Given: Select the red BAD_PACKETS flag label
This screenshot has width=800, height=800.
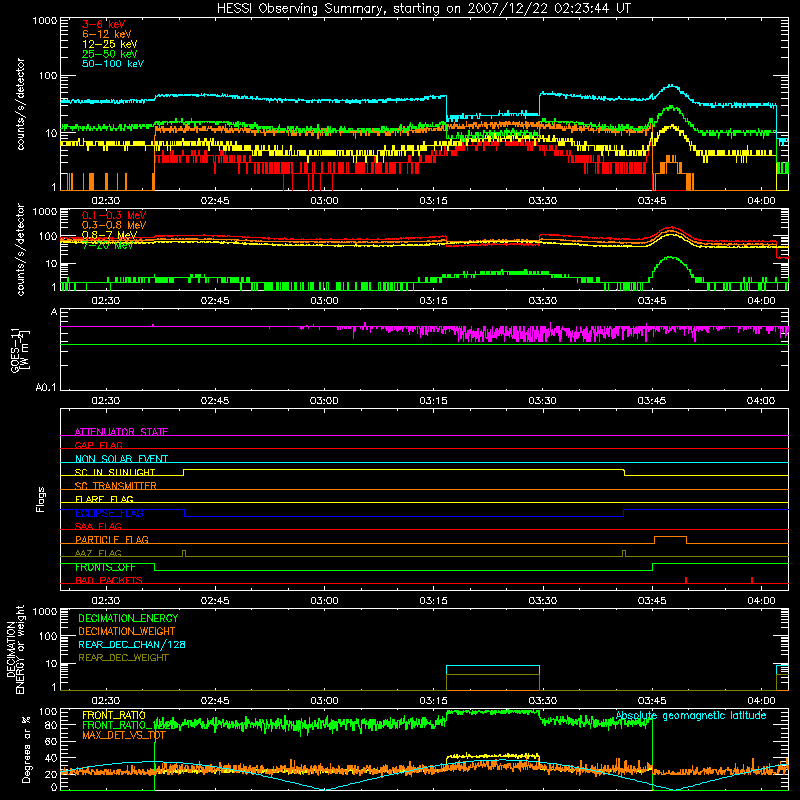Looking at the screenshot, I should 109,580.
